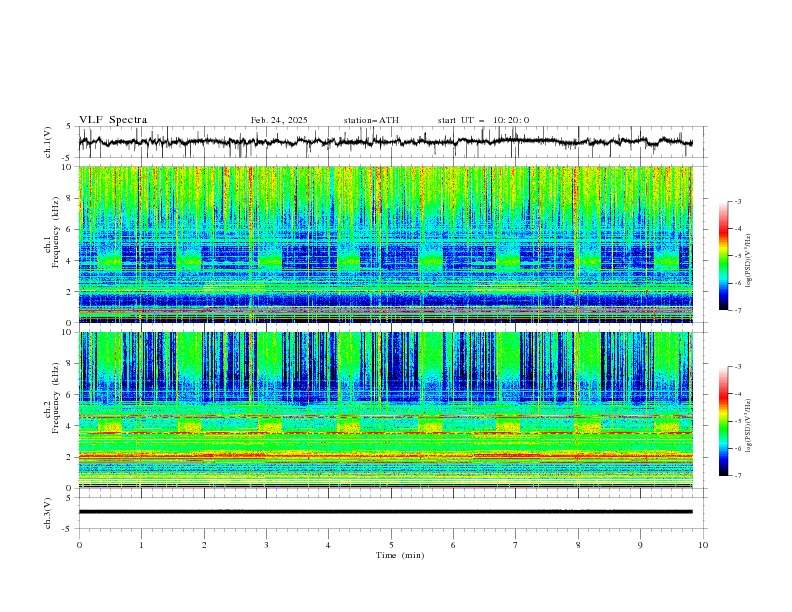This screenshot has width=792, height=612.
Task: Click the ch.1 spectrogram color scale bar
Action: (x=723, y=256)
